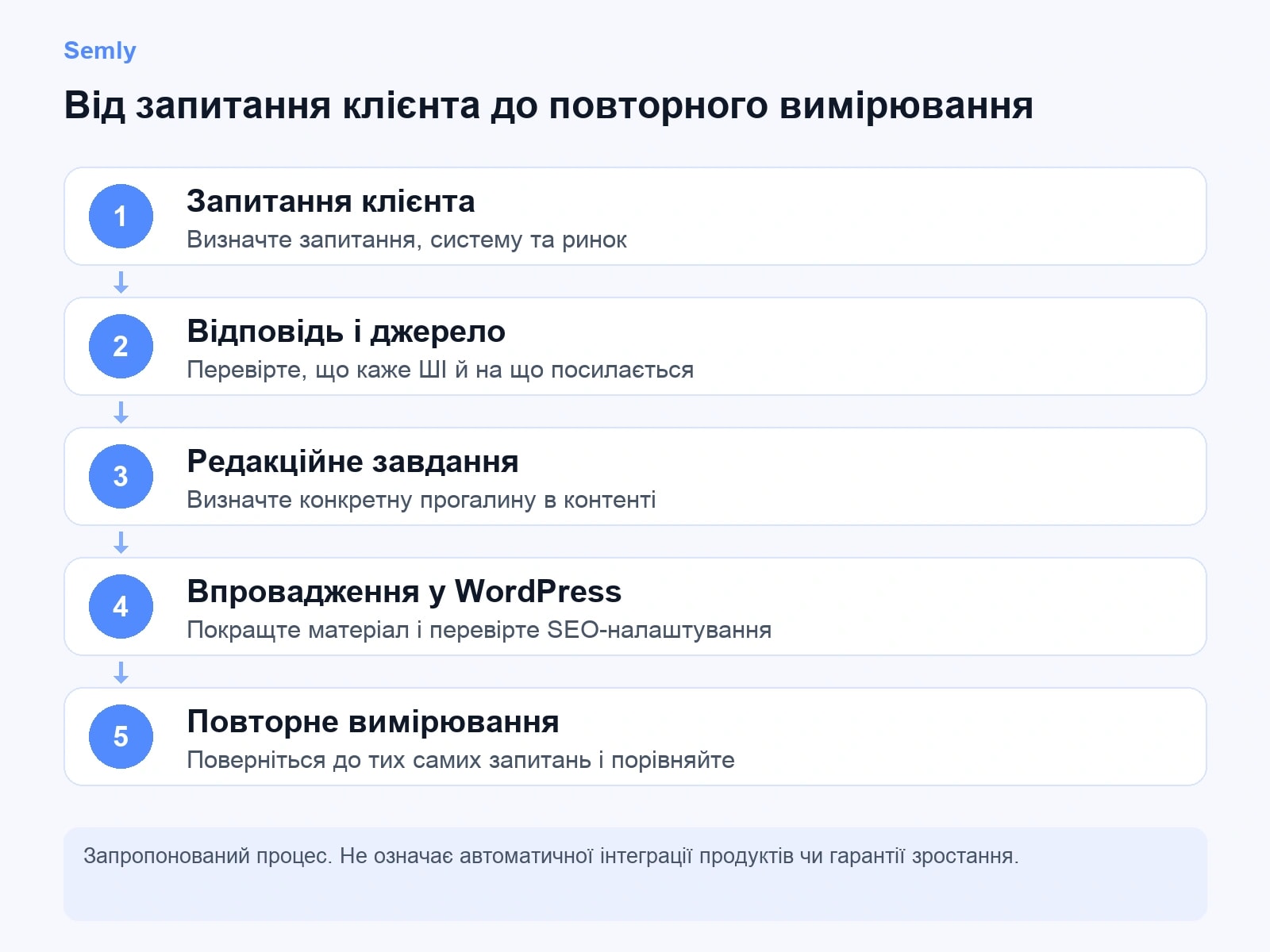The image size is (1270, 952).
Task: Click "Перевірте, що каже ШІ й на що посилається"
Action: click(440, 370)
